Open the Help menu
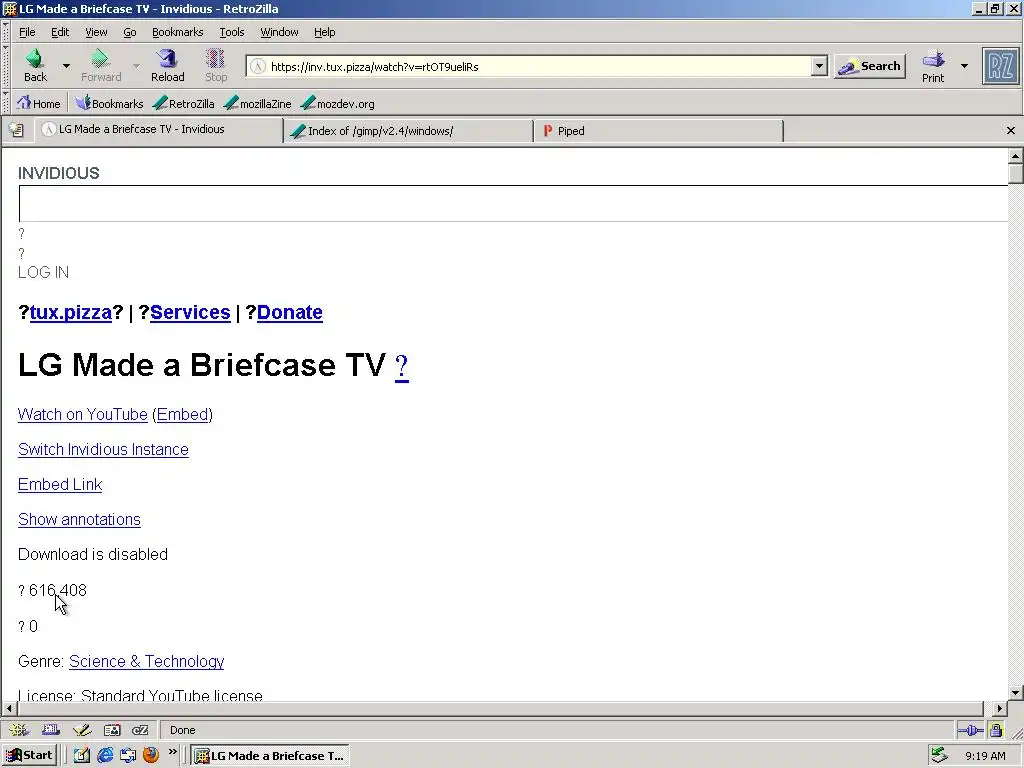The image size is (1024, 768). point(325,32)
